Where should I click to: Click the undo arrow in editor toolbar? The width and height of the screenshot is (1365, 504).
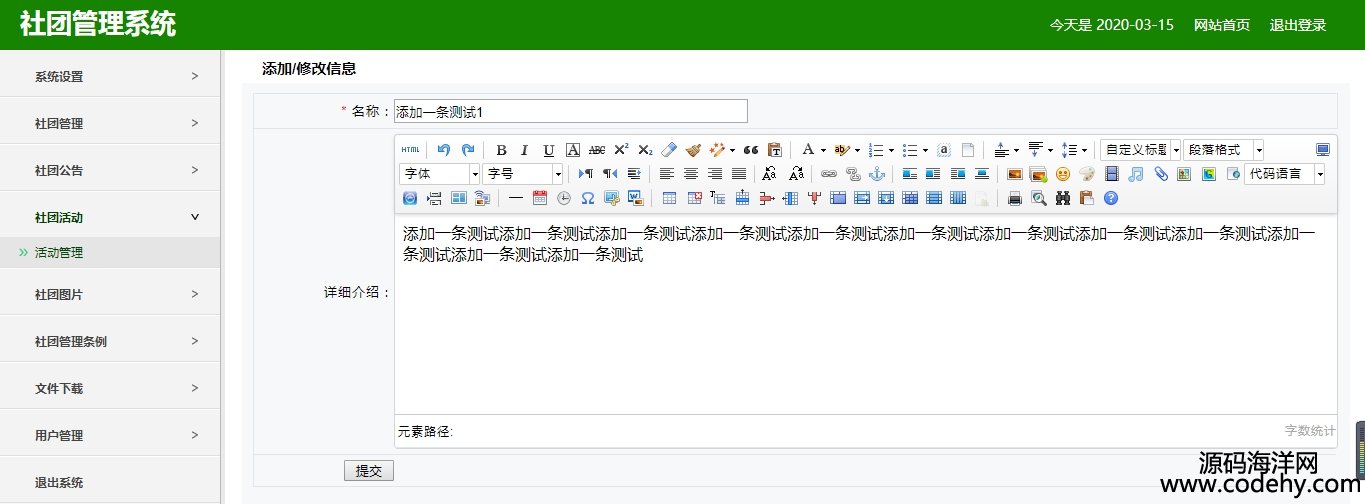(x=444, y=150)
